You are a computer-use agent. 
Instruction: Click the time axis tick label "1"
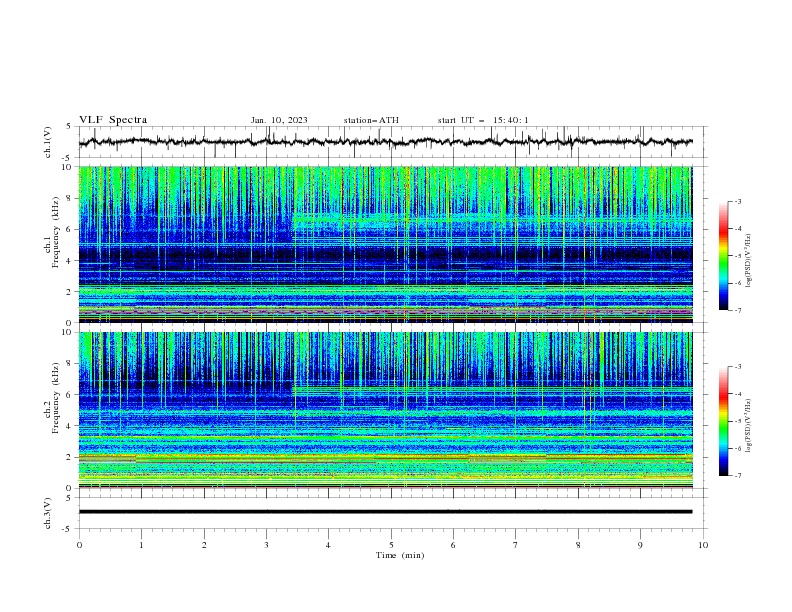(141, 545)
